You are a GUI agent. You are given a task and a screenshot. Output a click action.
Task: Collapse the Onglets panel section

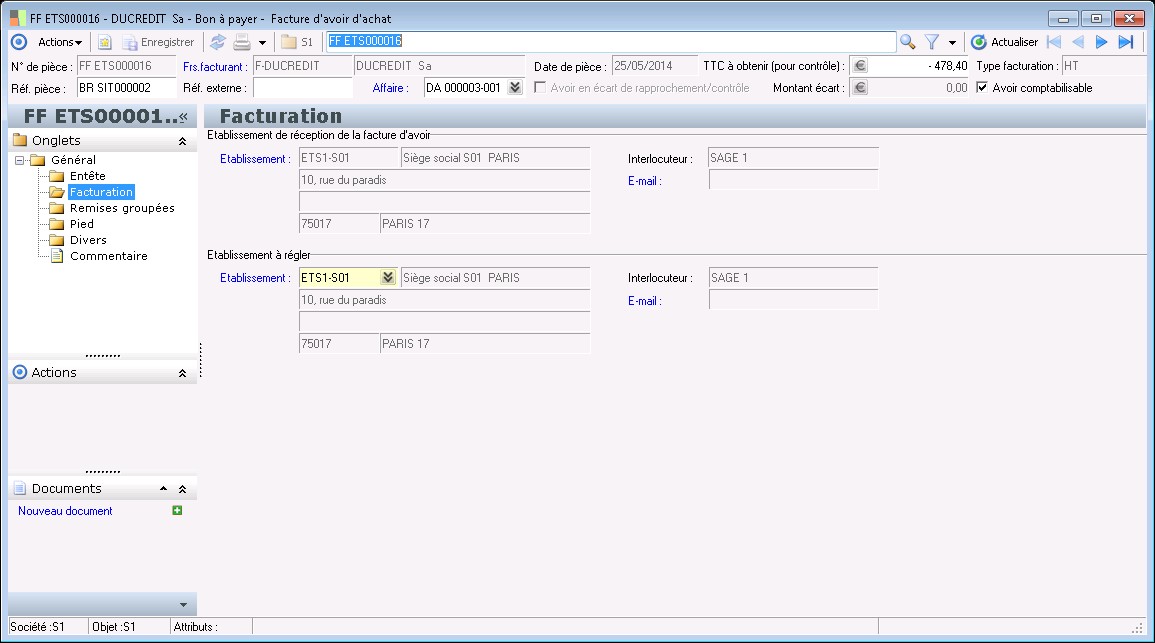[182, 141]
